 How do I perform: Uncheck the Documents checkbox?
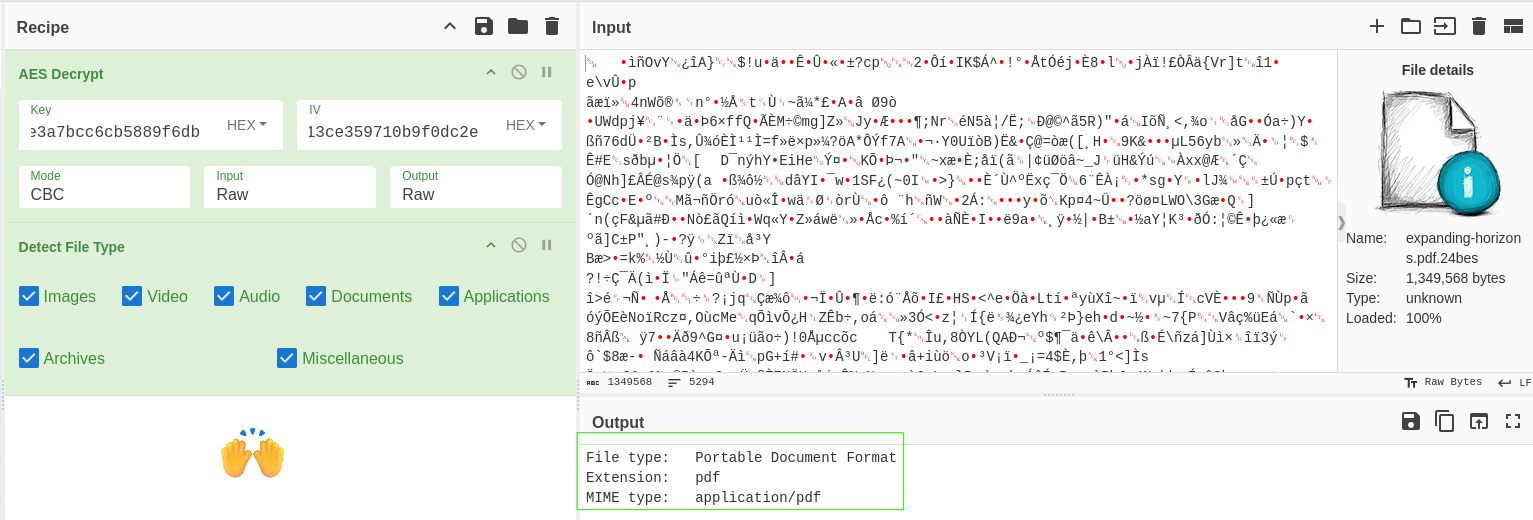tap(316, 296)
